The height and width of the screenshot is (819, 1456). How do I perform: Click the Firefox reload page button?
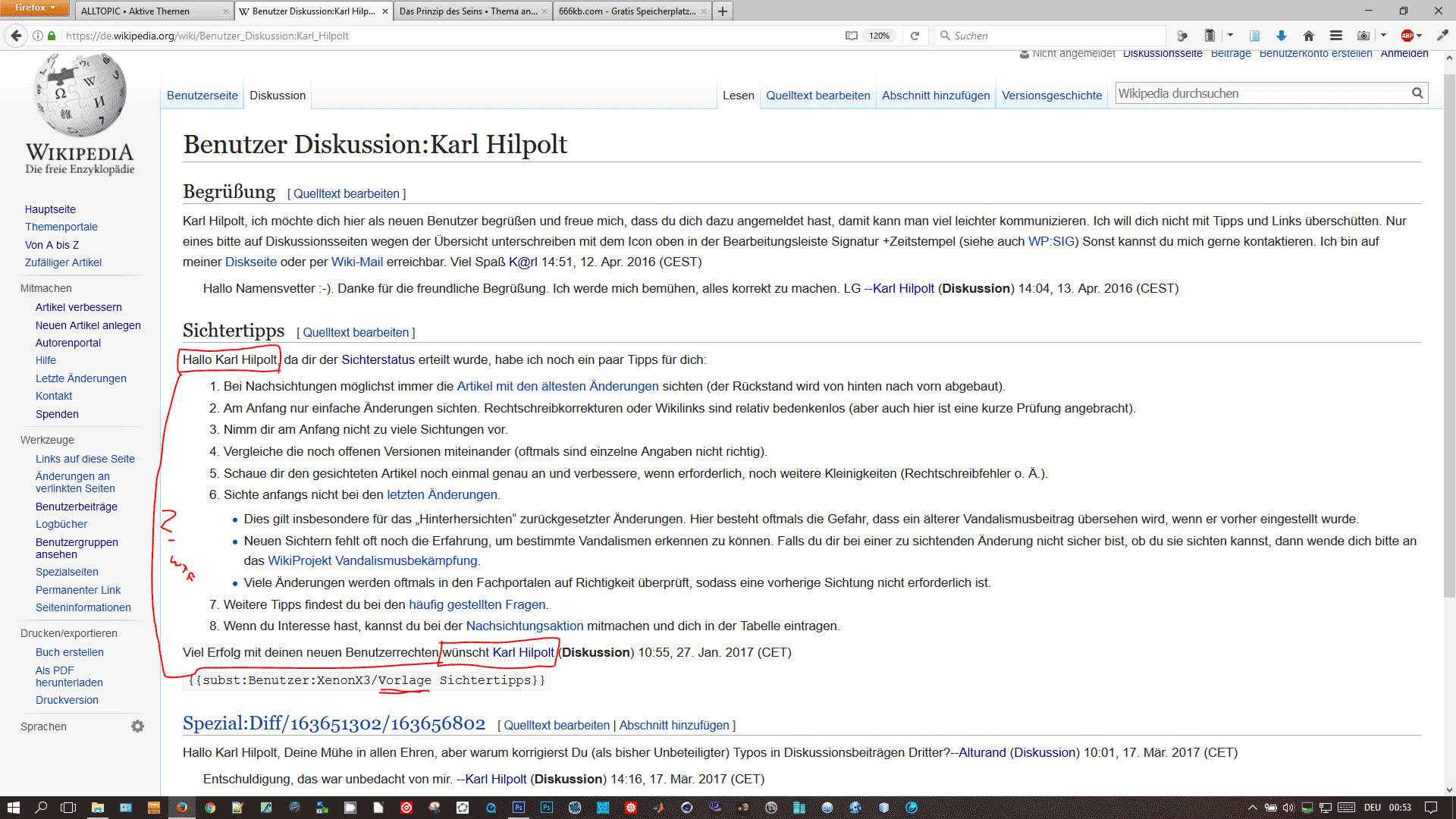click(915, 36)
